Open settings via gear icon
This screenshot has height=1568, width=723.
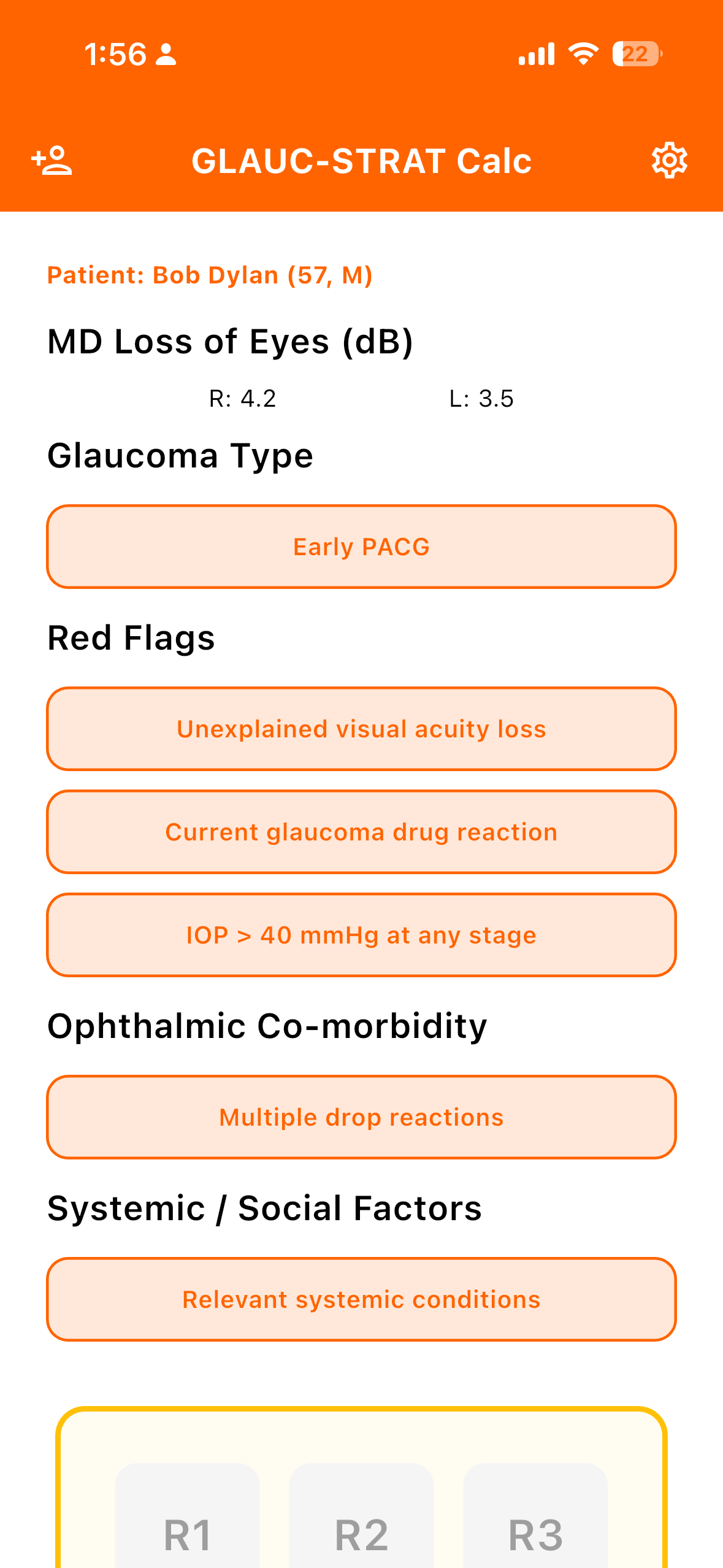(669, 161)
